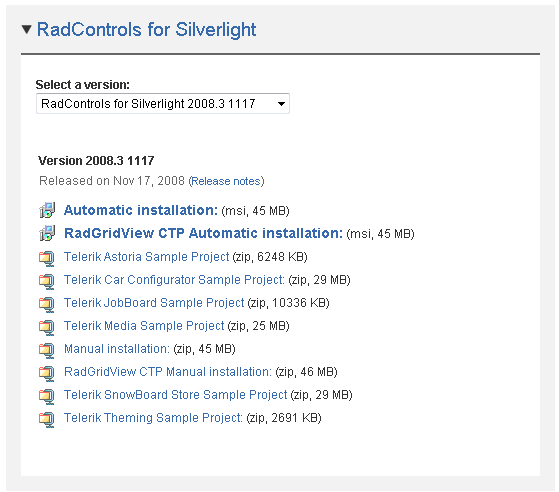Download the Automatic installation msi
This screenshot has height=492, width=559.
[141, 210]
